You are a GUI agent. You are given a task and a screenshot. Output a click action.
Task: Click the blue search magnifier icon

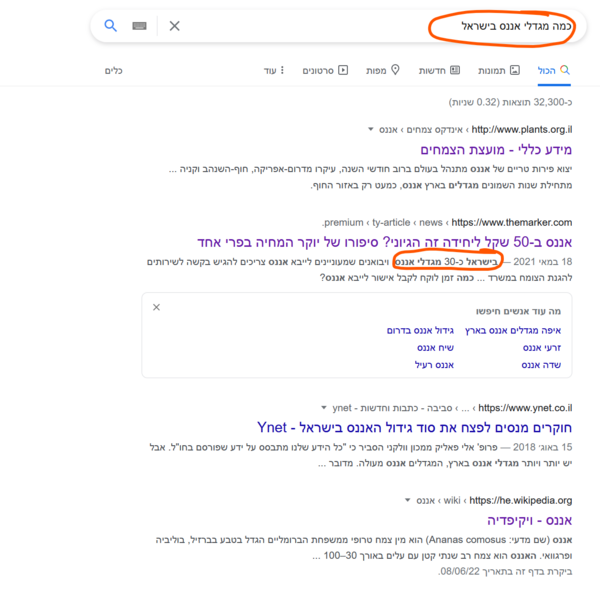click(x=111, y=26)
